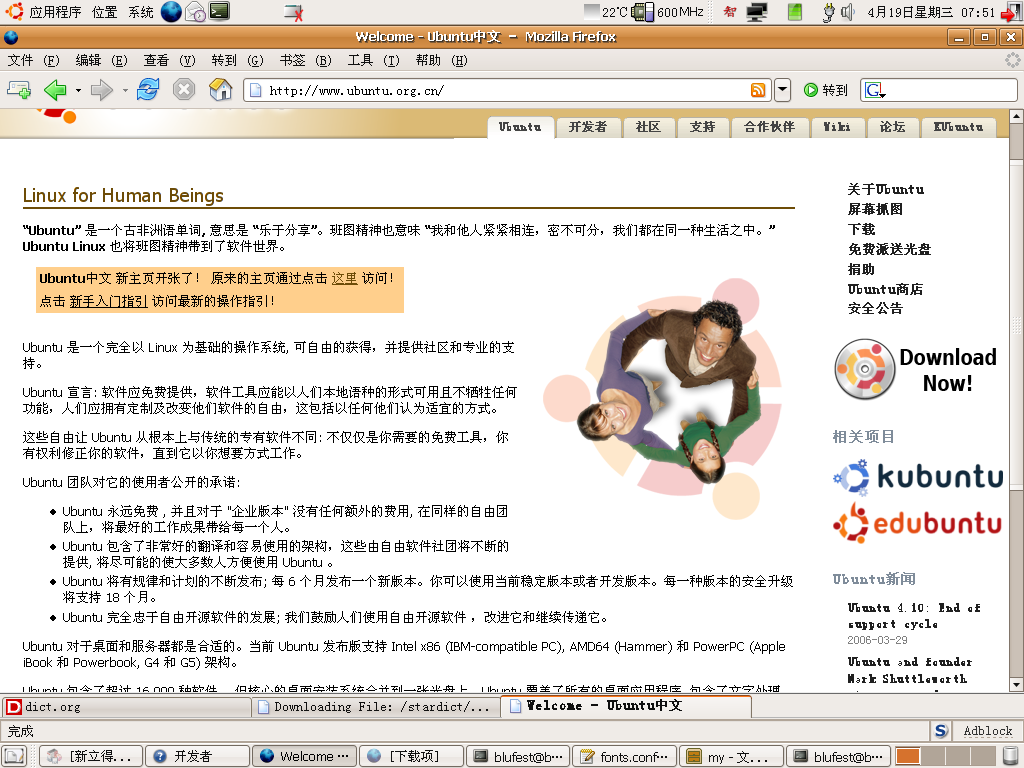Screen dimensions: 1024x768
Task: Open the 文件 (F) menu
Action: point(33,61)
